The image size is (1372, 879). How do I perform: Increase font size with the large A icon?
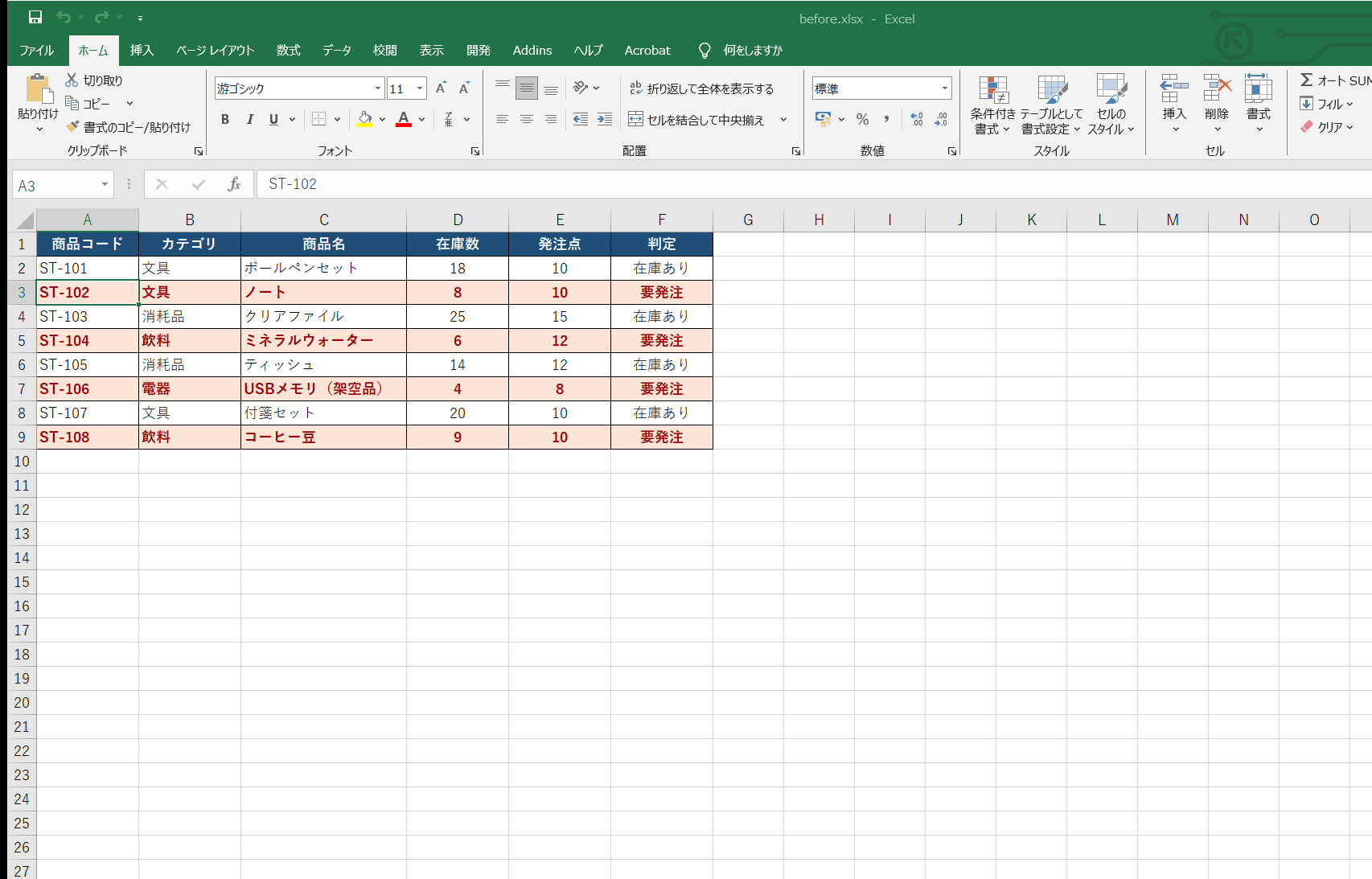(441, 88)
